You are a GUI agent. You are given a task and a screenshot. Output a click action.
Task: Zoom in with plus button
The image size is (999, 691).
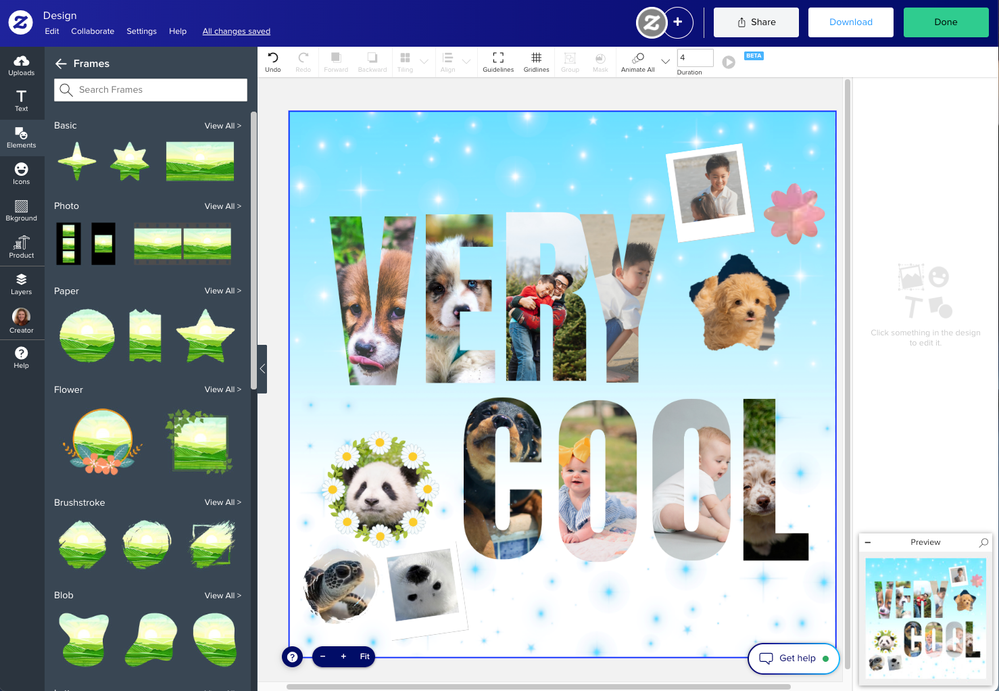click(343, 657)
